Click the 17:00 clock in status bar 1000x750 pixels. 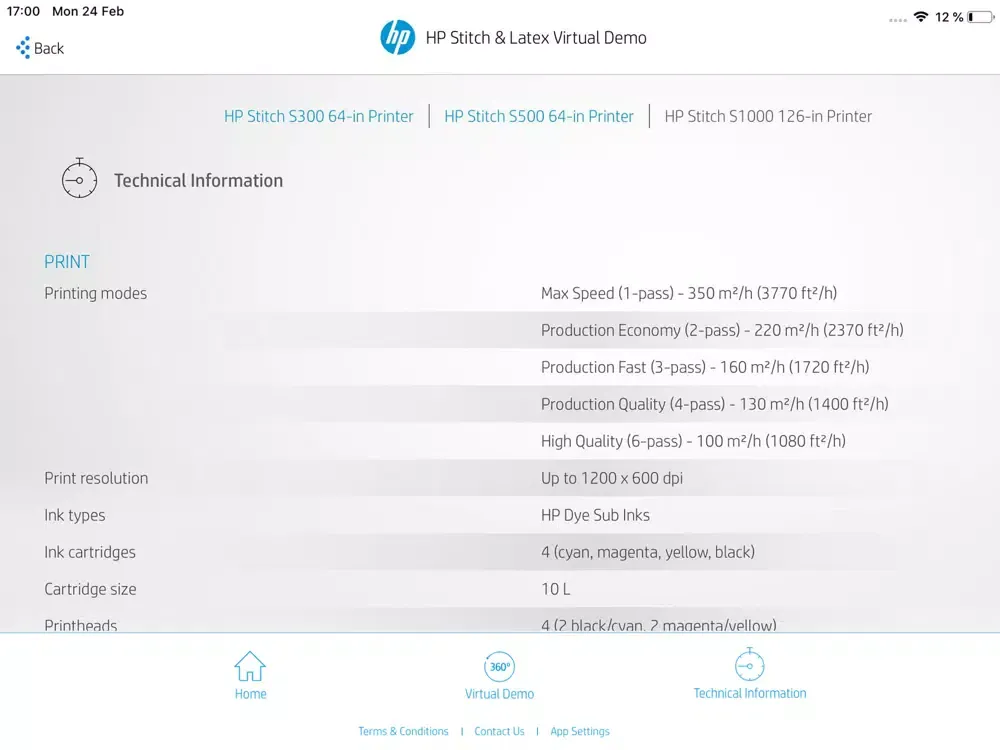click(23, 11)
